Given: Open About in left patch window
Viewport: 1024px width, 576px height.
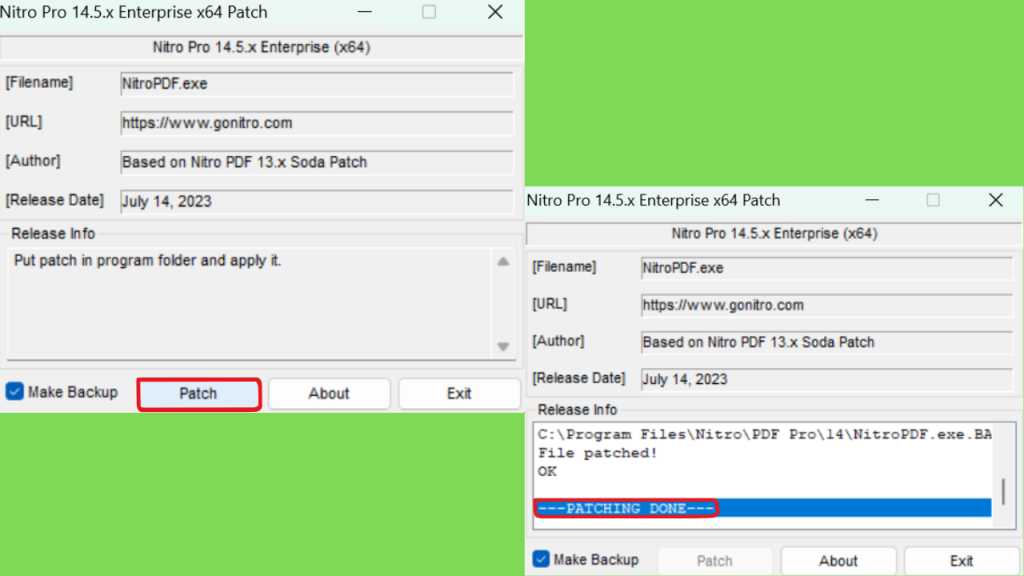Looking at the screenshot, I should (328, 394).
